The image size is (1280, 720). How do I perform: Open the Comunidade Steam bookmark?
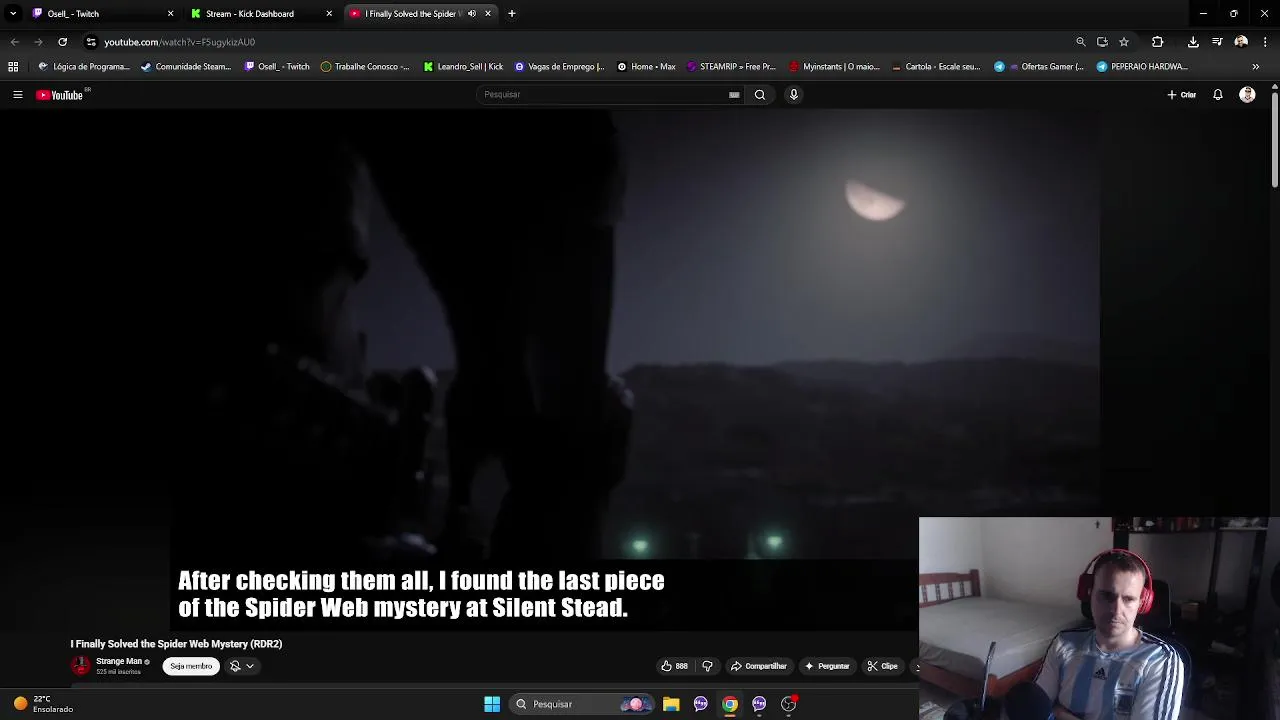tap(186, 67)
